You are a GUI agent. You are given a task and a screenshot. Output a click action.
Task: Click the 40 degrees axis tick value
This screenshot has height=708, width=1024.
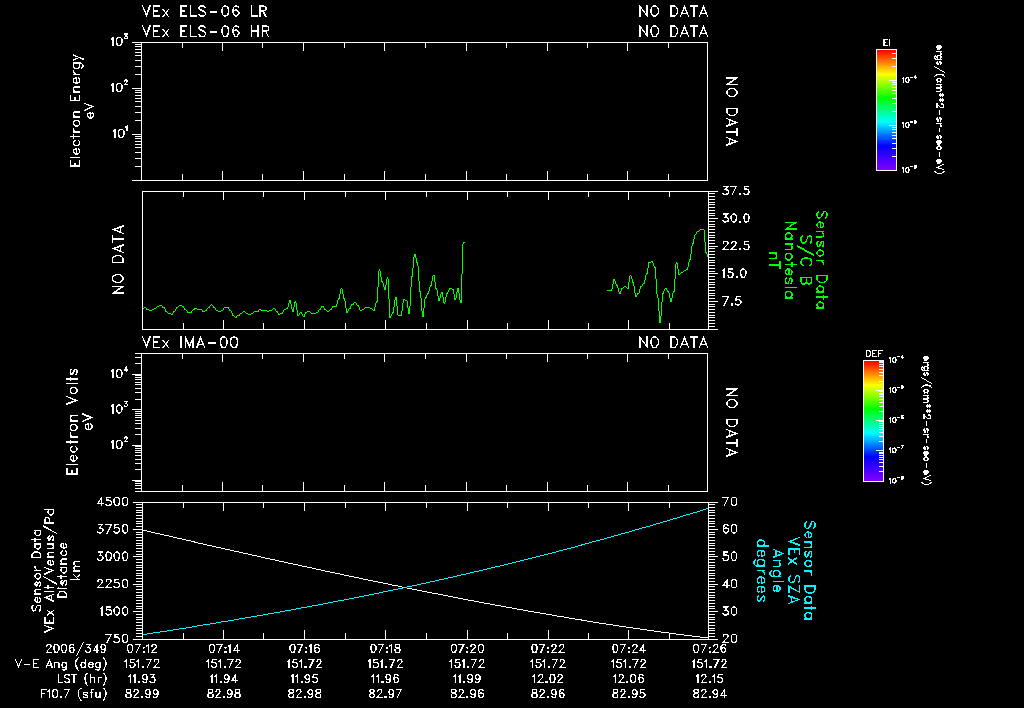click(729, 584)
